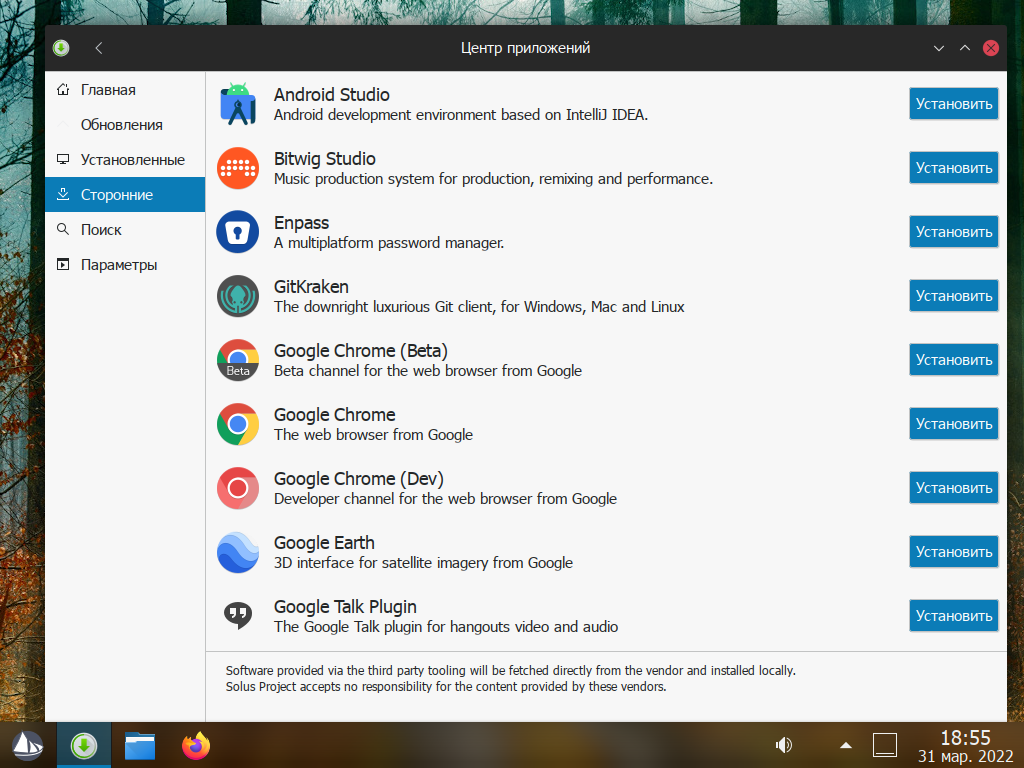The image size is (1024, 768).
Task: Click the Google Earth app icon
Action: tap(238, 552)
